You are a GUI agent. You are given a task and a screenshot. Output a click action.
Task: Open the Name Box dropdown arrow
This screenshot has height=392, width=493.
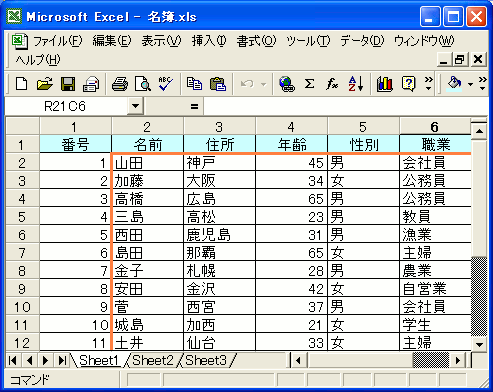click(135, 106)
